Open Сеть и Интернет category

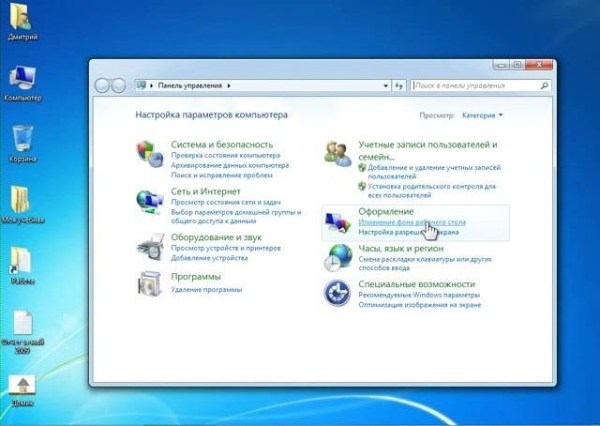click(205, 191)
